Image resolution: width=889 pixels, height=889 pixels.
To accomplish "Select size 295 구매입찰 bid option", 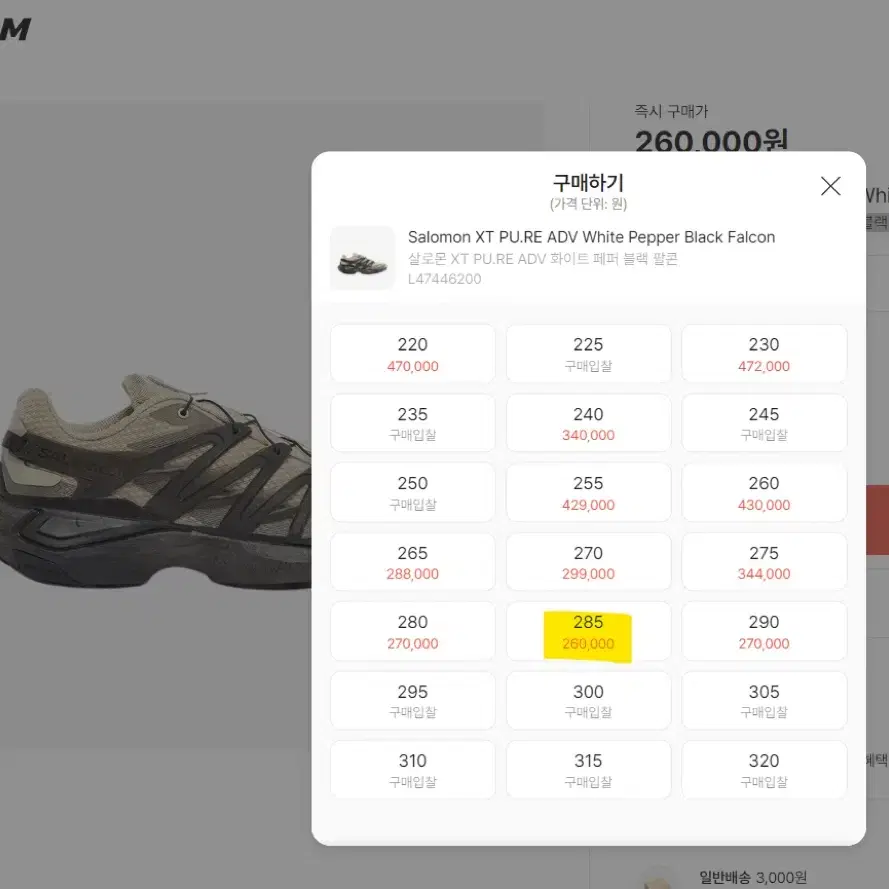I will click(412, 701).
